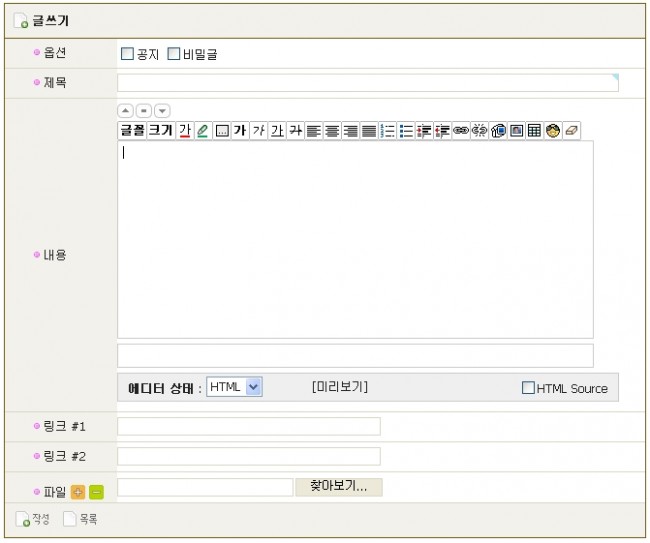
Task: Click inside the 내용 editor body
Action: click(x=355, y=240)
